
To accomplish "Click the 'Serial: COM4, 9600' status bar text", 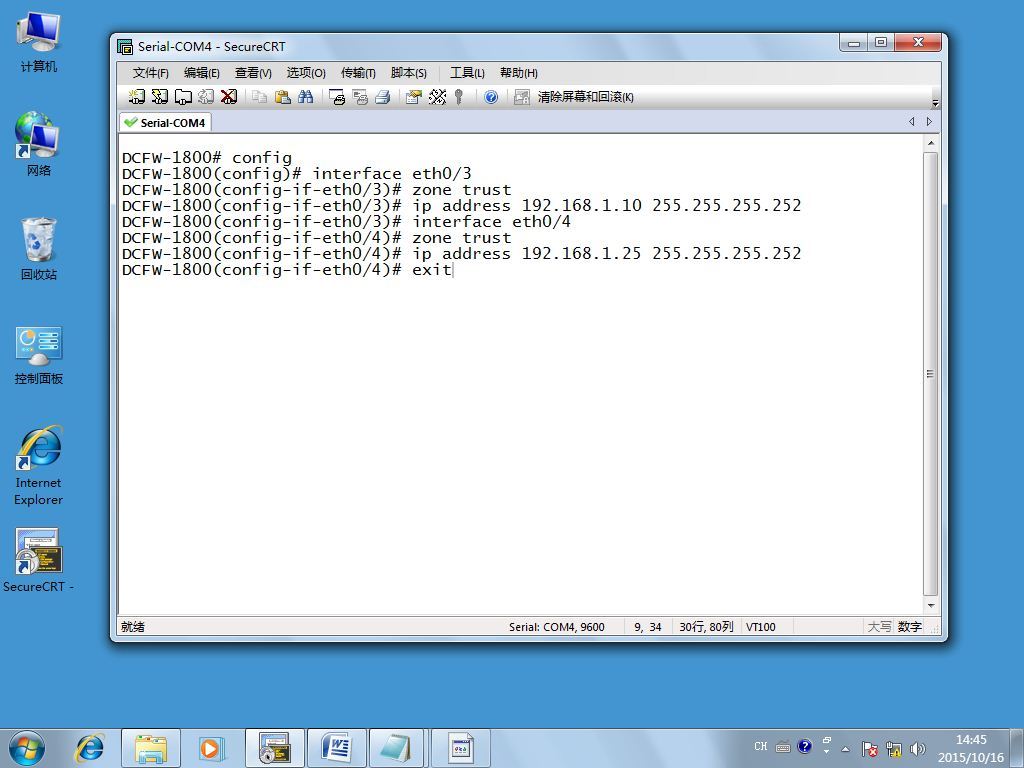I will click(556, 627).
